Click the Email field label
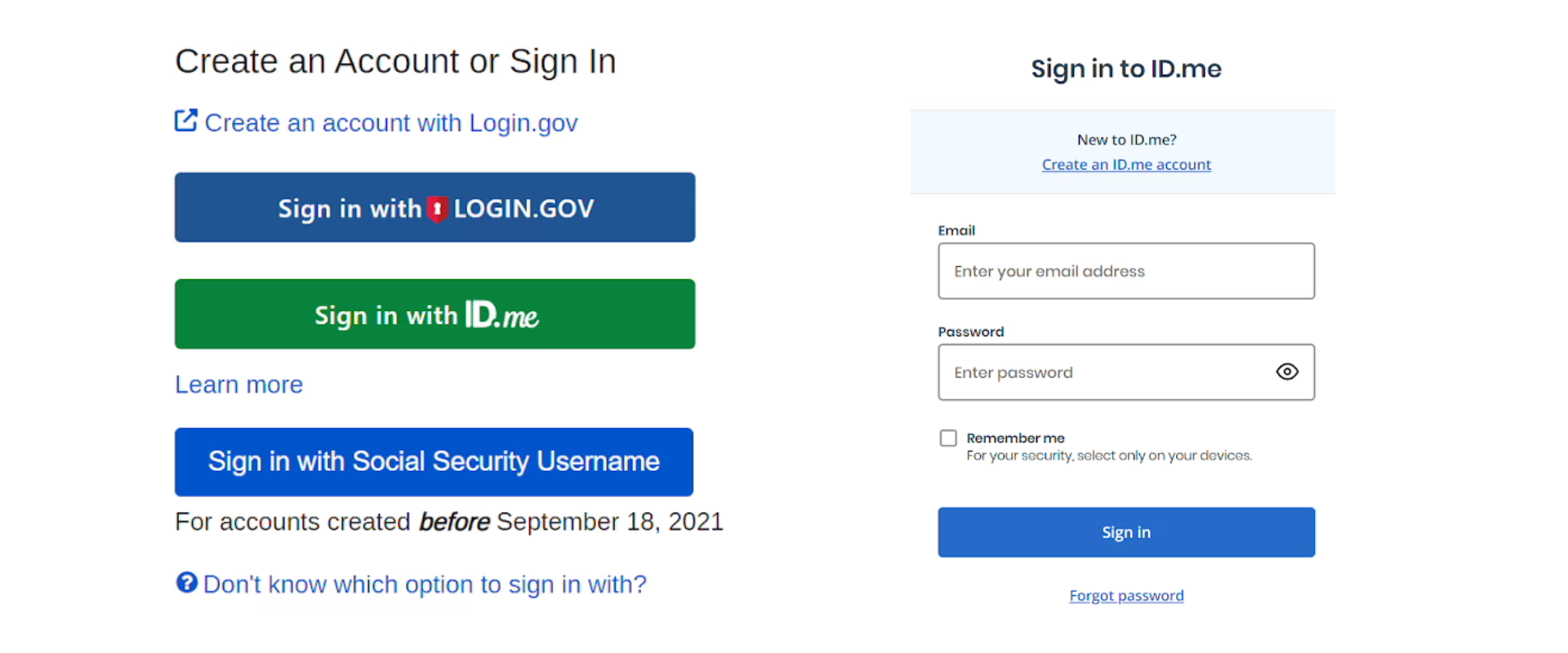The height and width of the screenshot is (653, 1568). 956,230
